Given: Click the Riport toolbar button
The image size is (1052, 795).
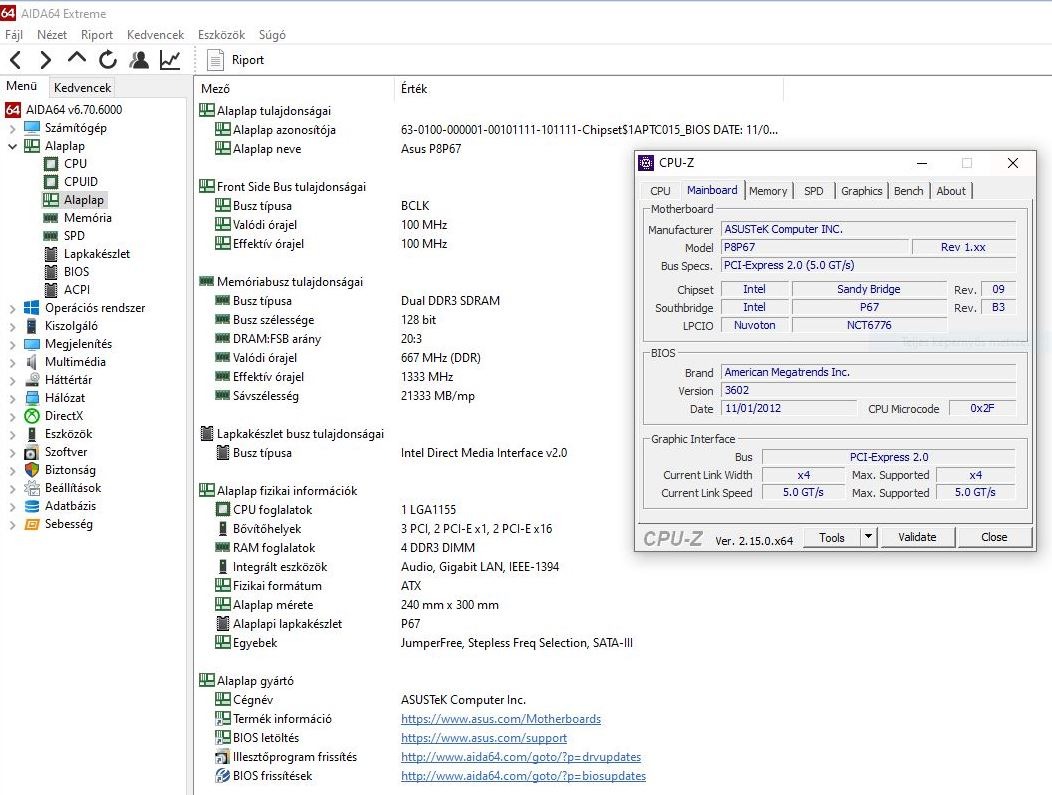Looking at the screenshot, I should click(235, 60).
